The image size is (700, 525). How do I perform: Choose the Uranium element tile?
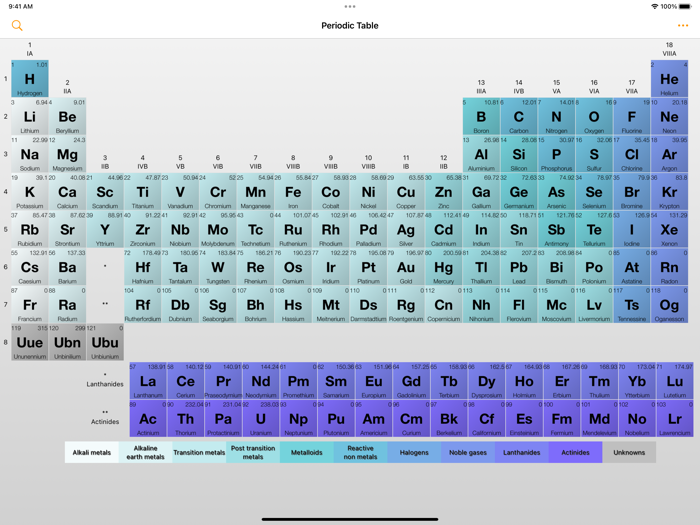tap(261, 418)
